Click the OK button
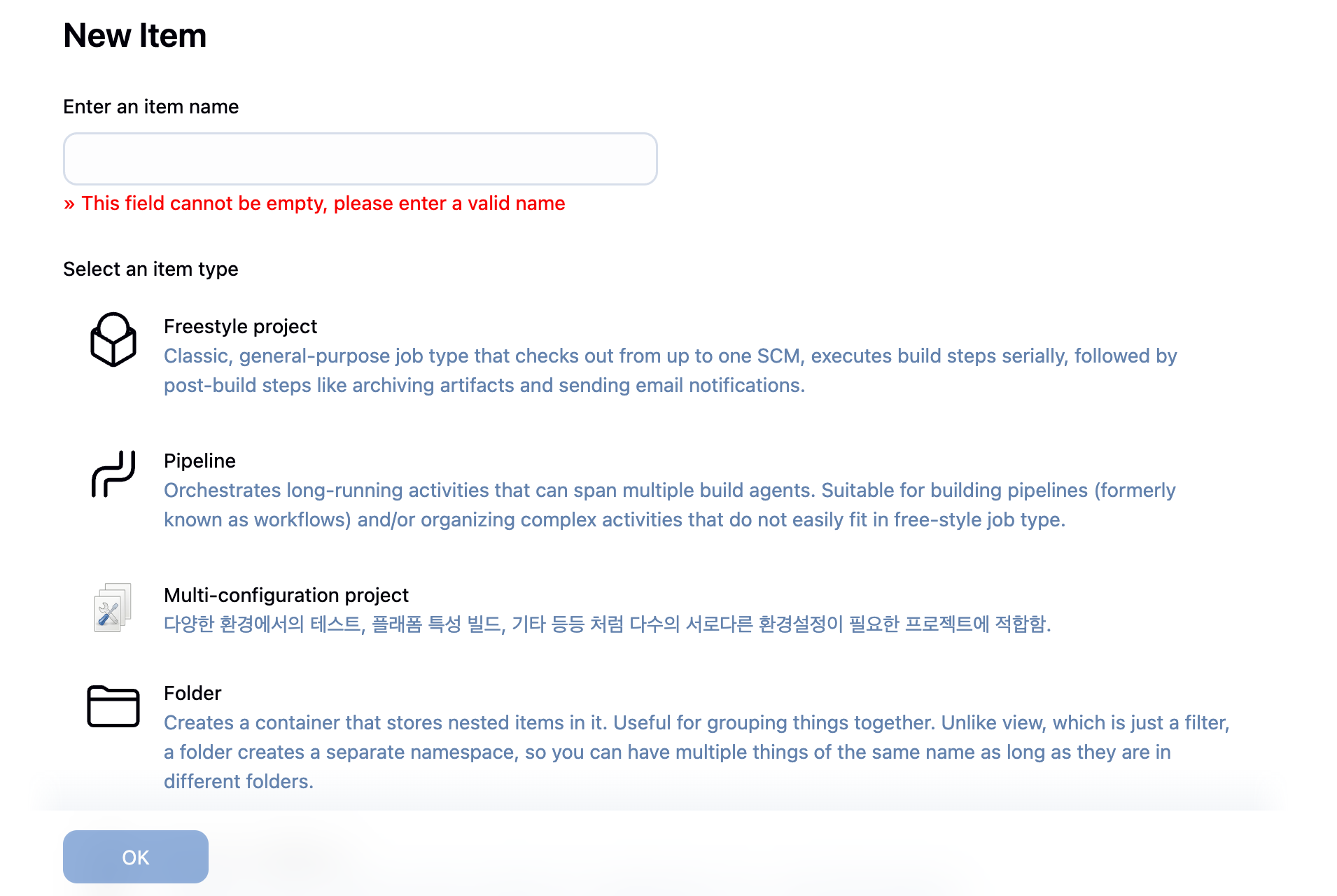The image size is (1337, 896). (136, 857)
